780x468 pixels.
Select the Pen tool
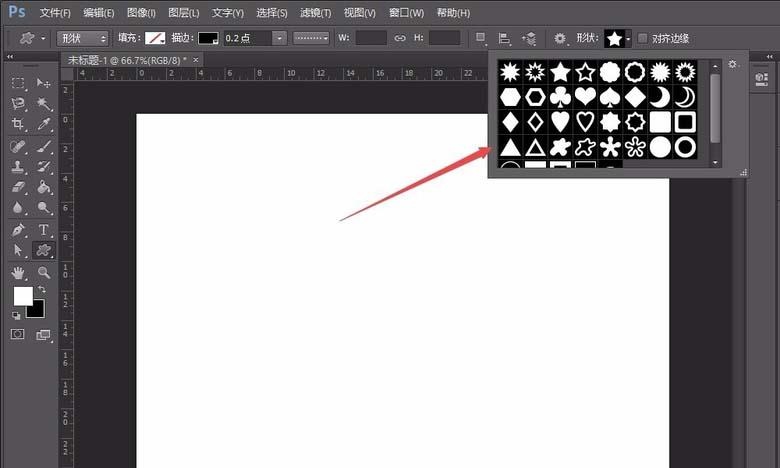coord(18,230)
